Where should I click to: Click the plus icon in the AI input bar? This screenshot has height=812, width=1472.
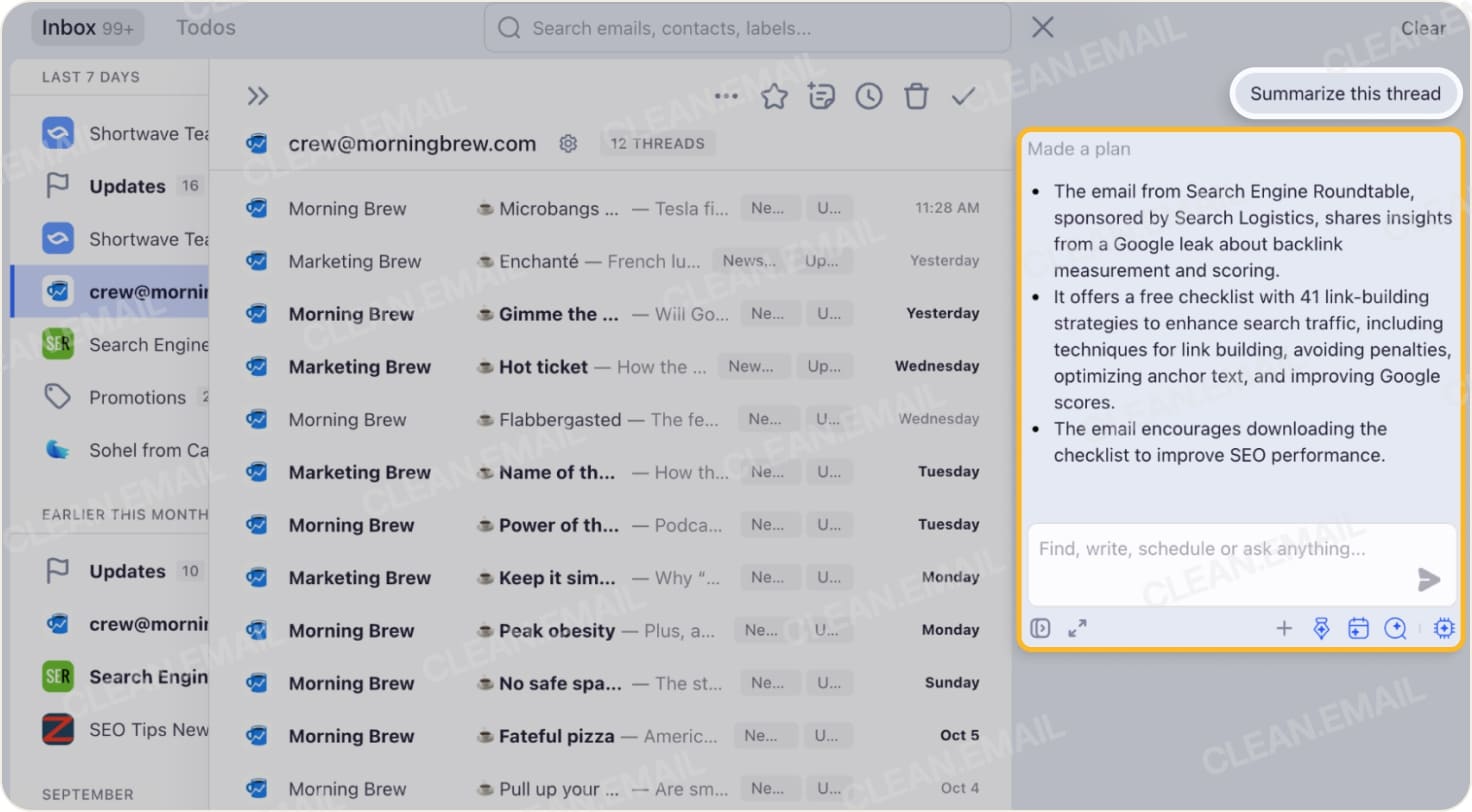[1283, 628]
